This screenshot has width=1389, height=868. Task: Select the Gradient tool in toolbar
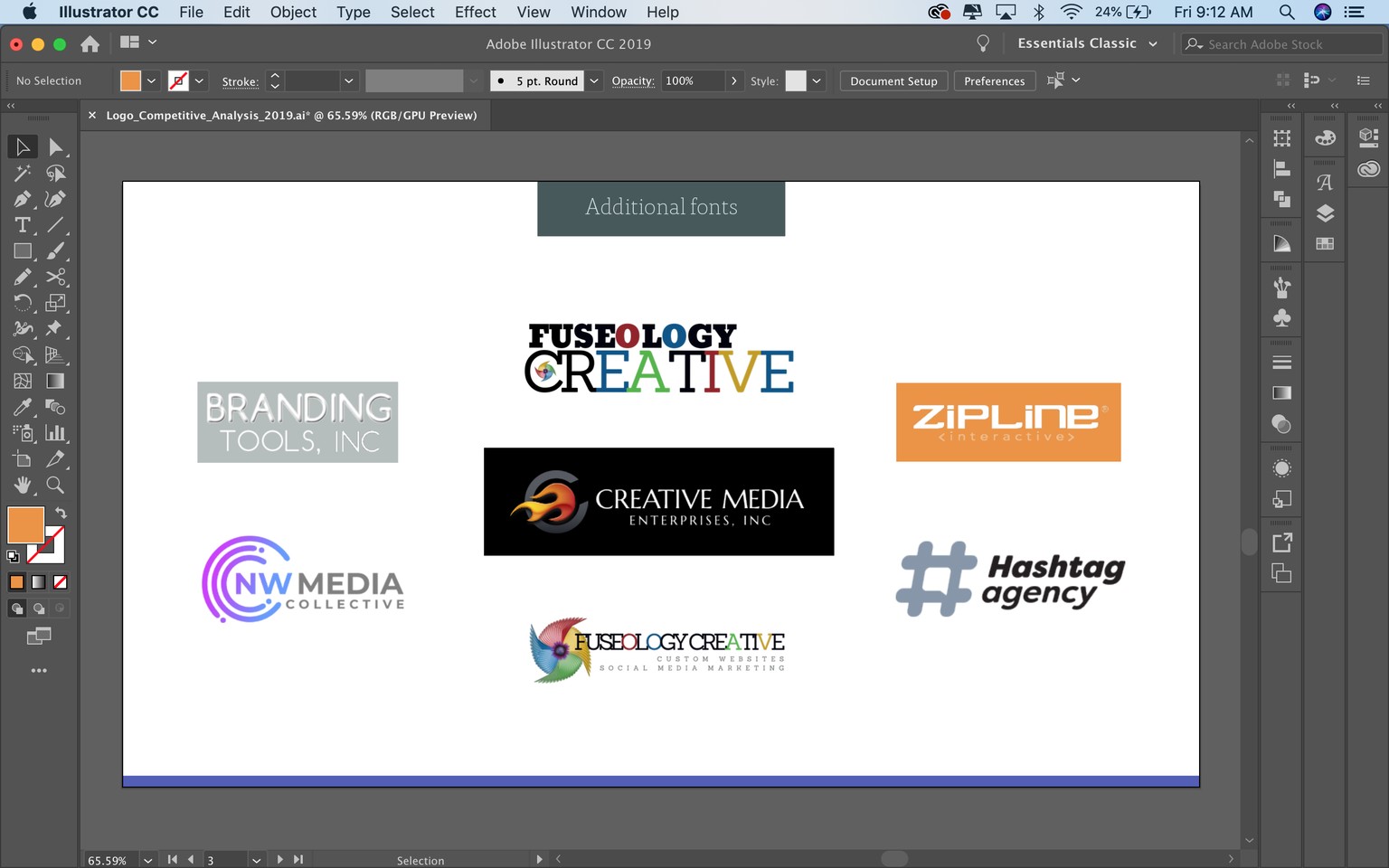click(56, 382)
